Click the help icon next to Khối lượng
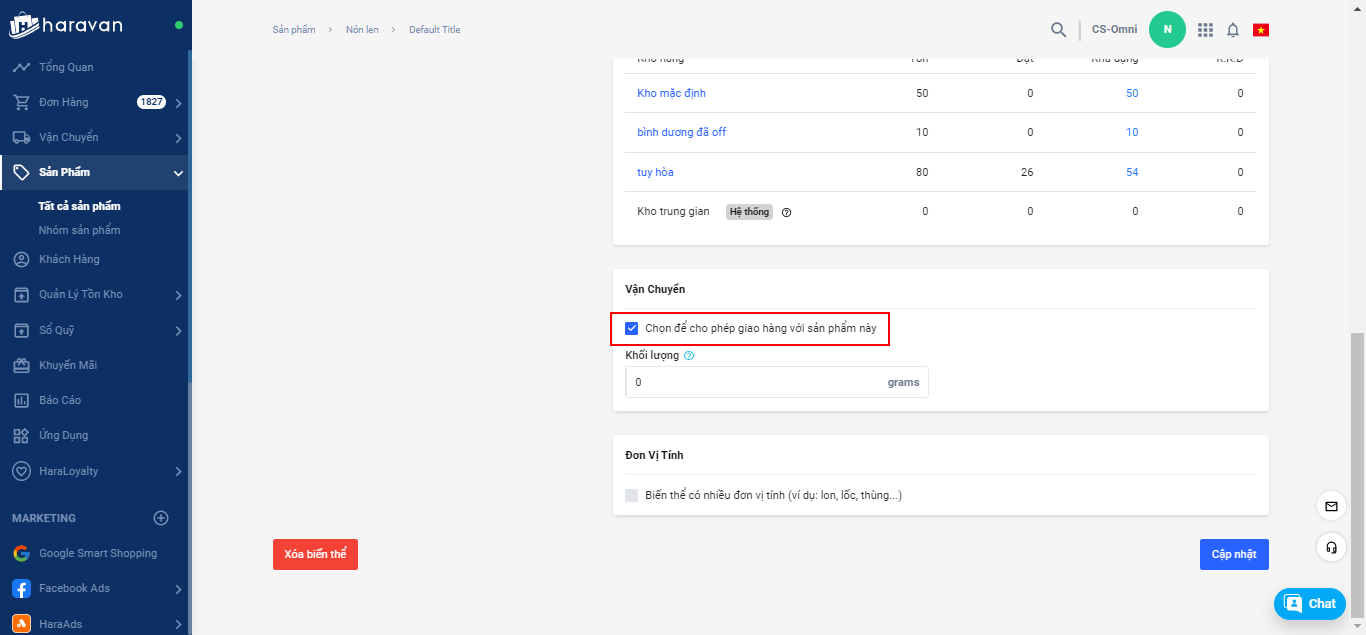The height and width of the screenshot is (635, 1366). (x=689, y=355)
